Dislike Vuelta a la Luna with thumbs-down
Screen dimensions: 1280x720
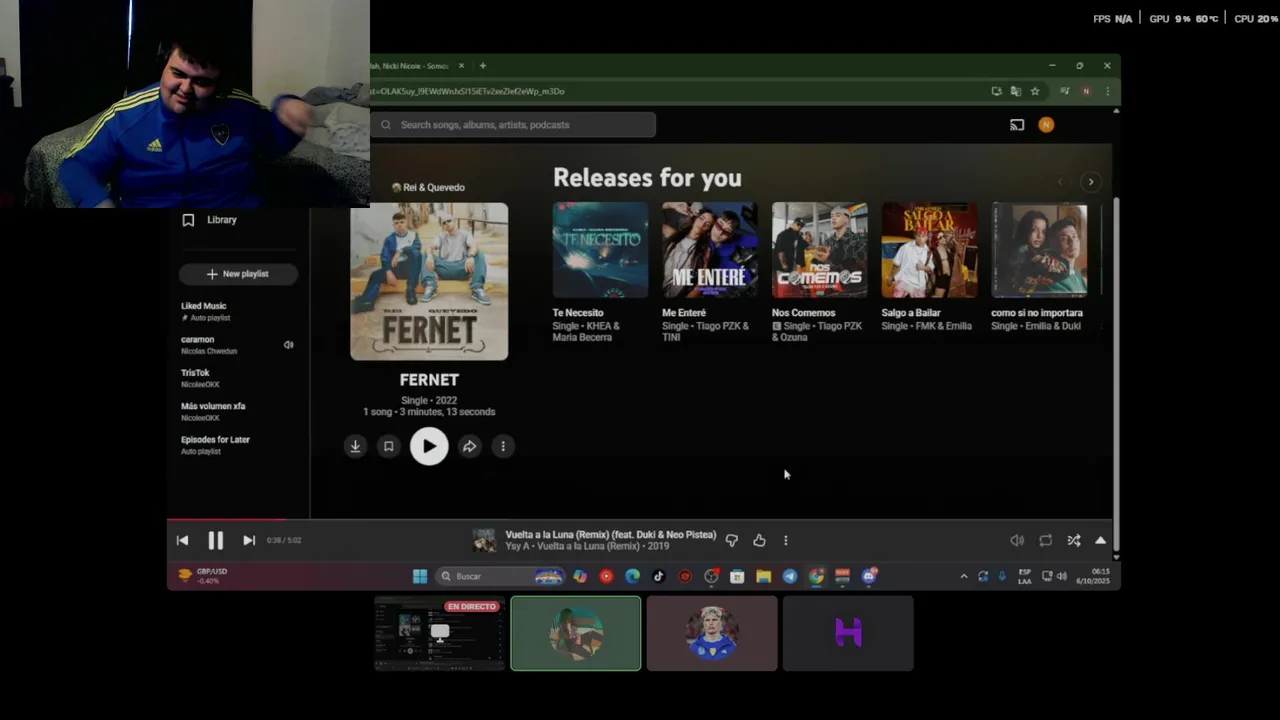[x=732, y=540]
